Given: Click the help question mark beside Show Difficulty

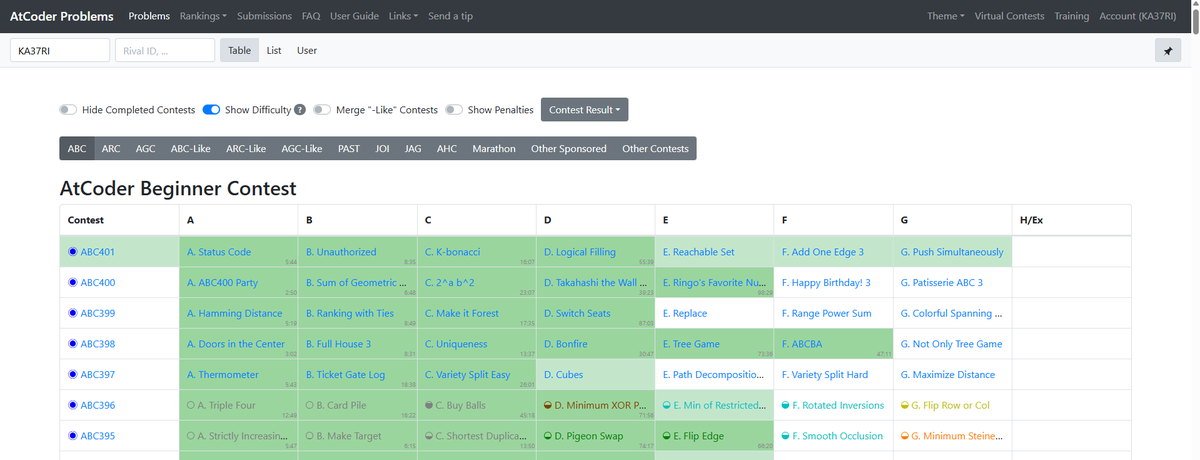Looking at the screenshot, I should coord(299,110).
